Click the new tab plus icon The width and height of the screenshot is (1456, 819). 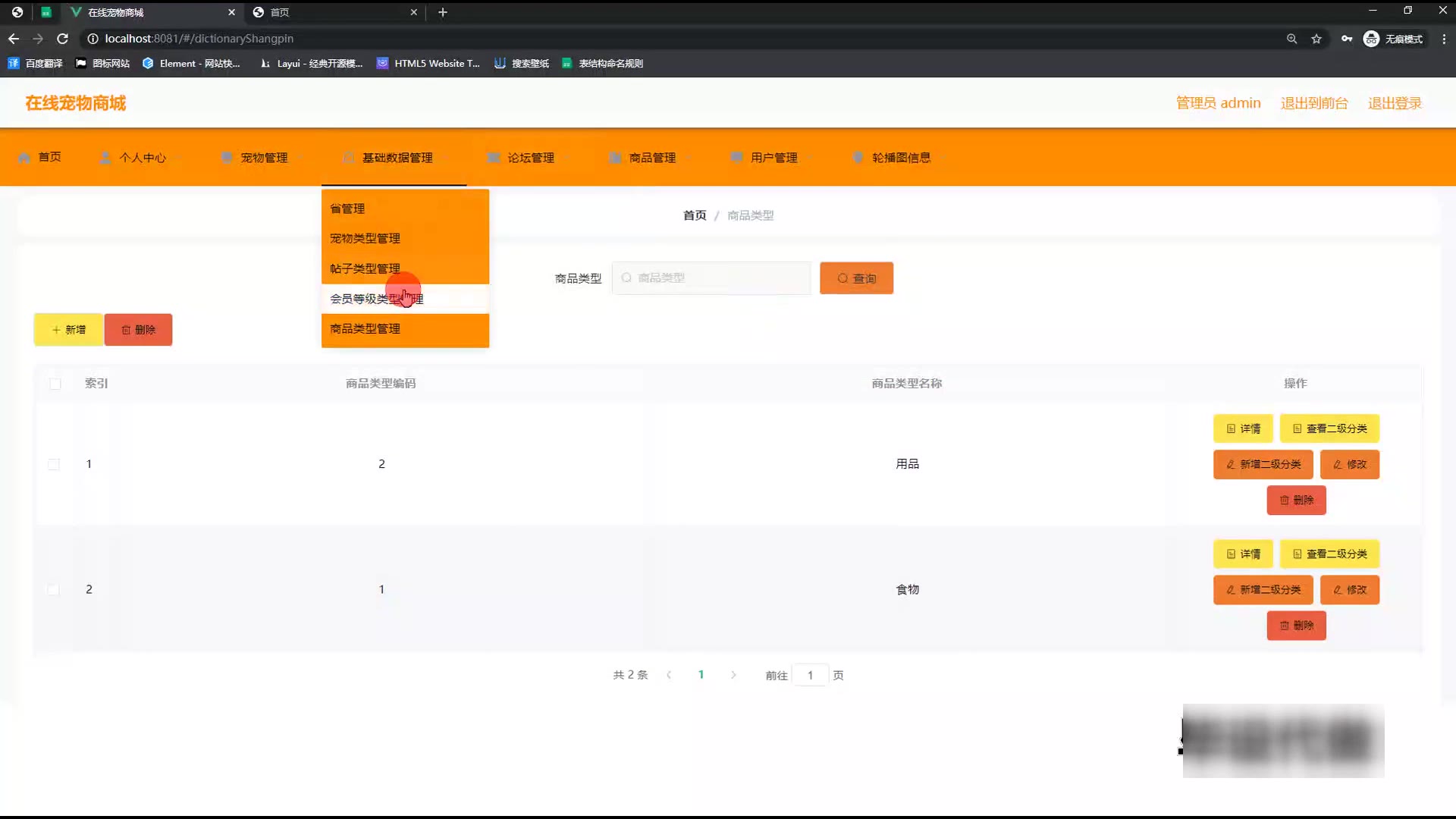point(443,12)
